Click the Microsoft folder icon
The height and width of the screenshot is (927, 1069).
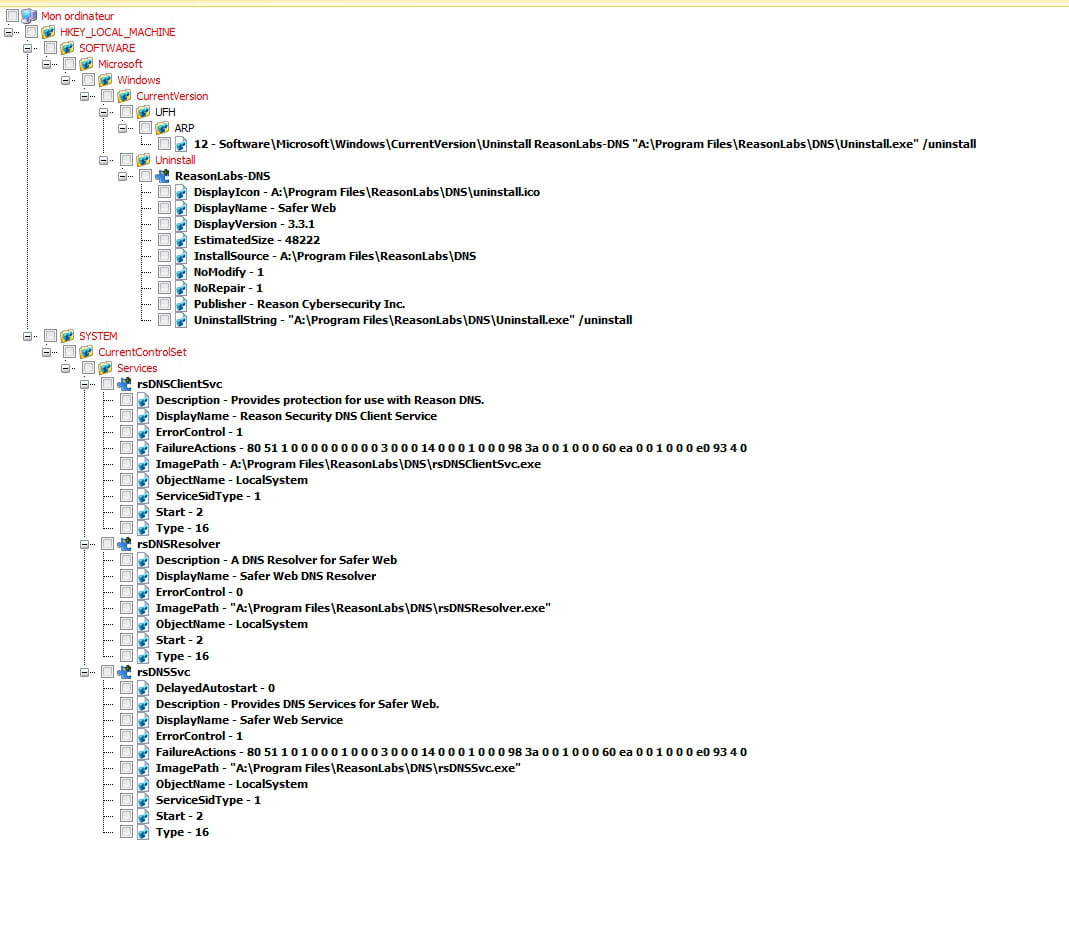point(86,64)
